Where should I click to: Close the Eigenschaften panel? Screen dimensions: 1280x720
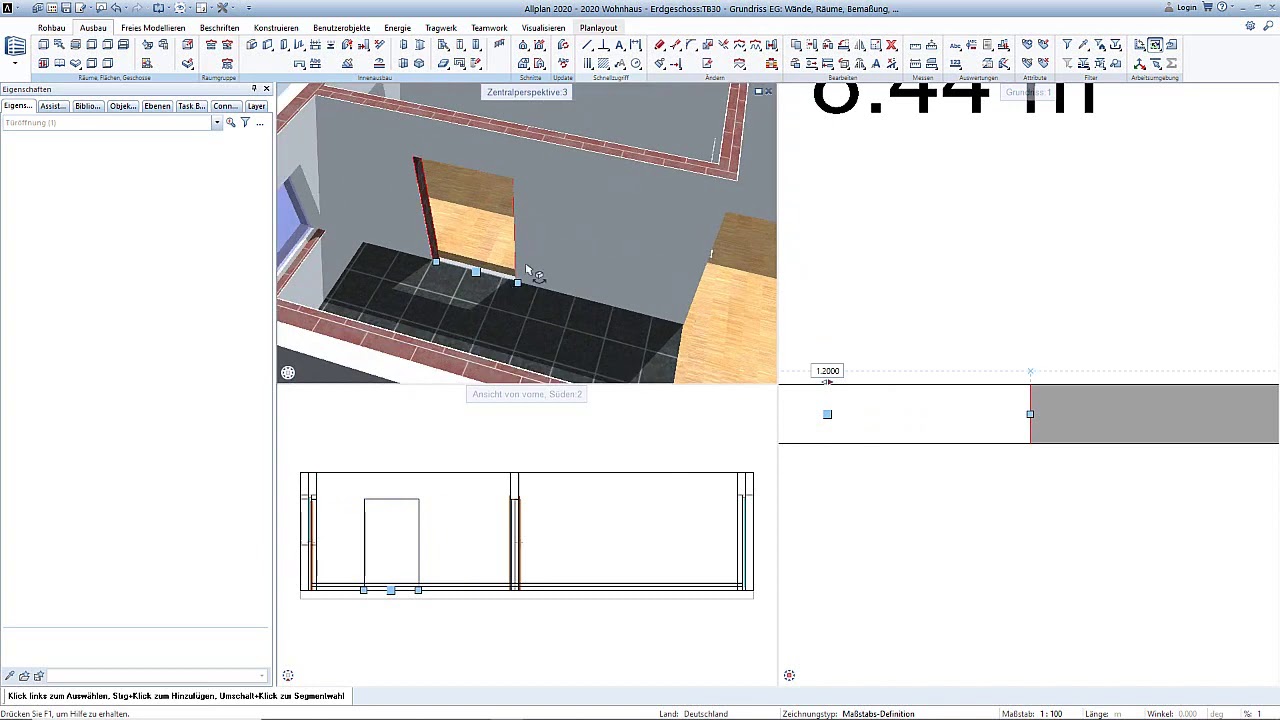click(x=266, y=89)
